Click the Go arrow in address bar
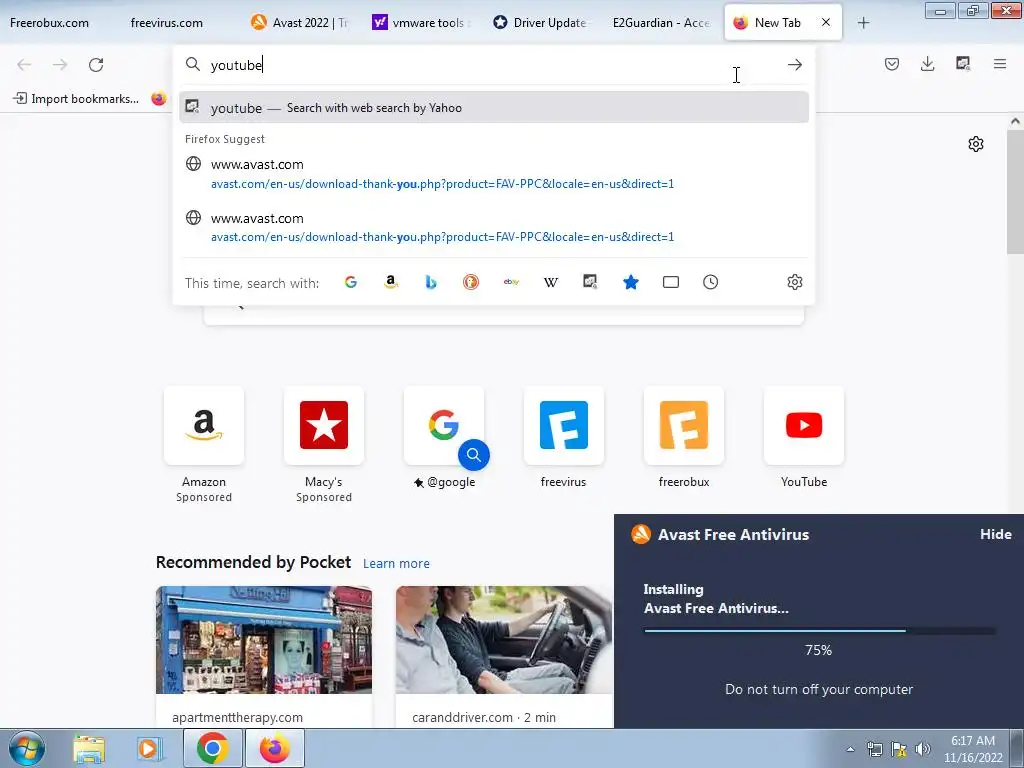The width and height of the screenshot is (1024, 768). pyautogui.click(x=795, y=65)
